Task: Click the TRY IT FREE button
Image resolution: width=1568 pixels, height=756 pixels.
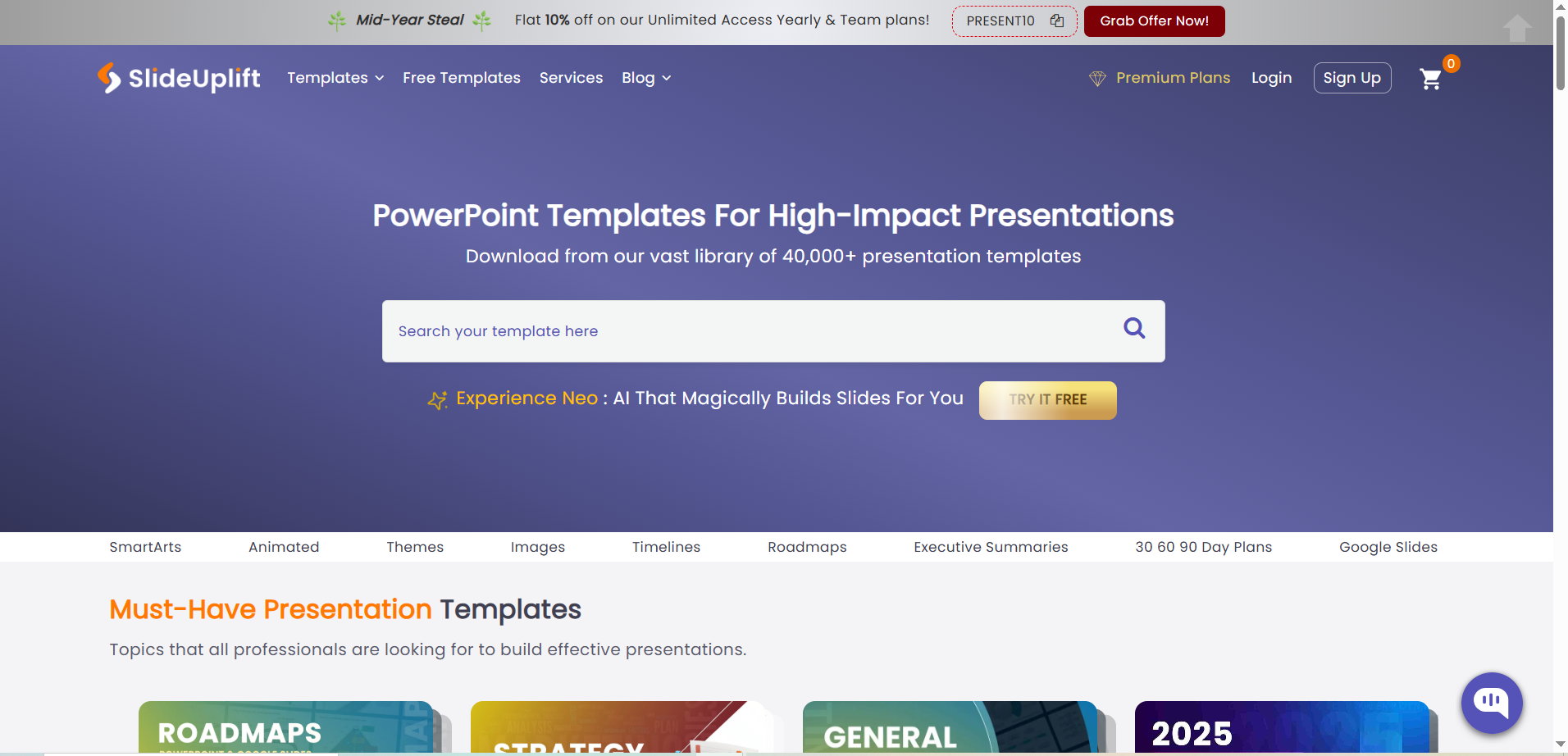Action: 1047,400
